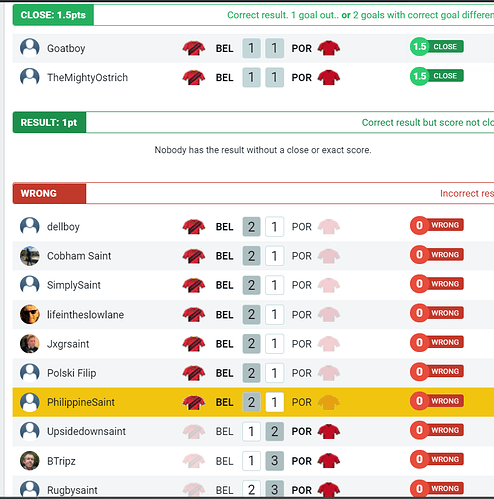
Task: Click SimplySaint's Belgium score box showing 2
Action: click(x=251, y=285)
